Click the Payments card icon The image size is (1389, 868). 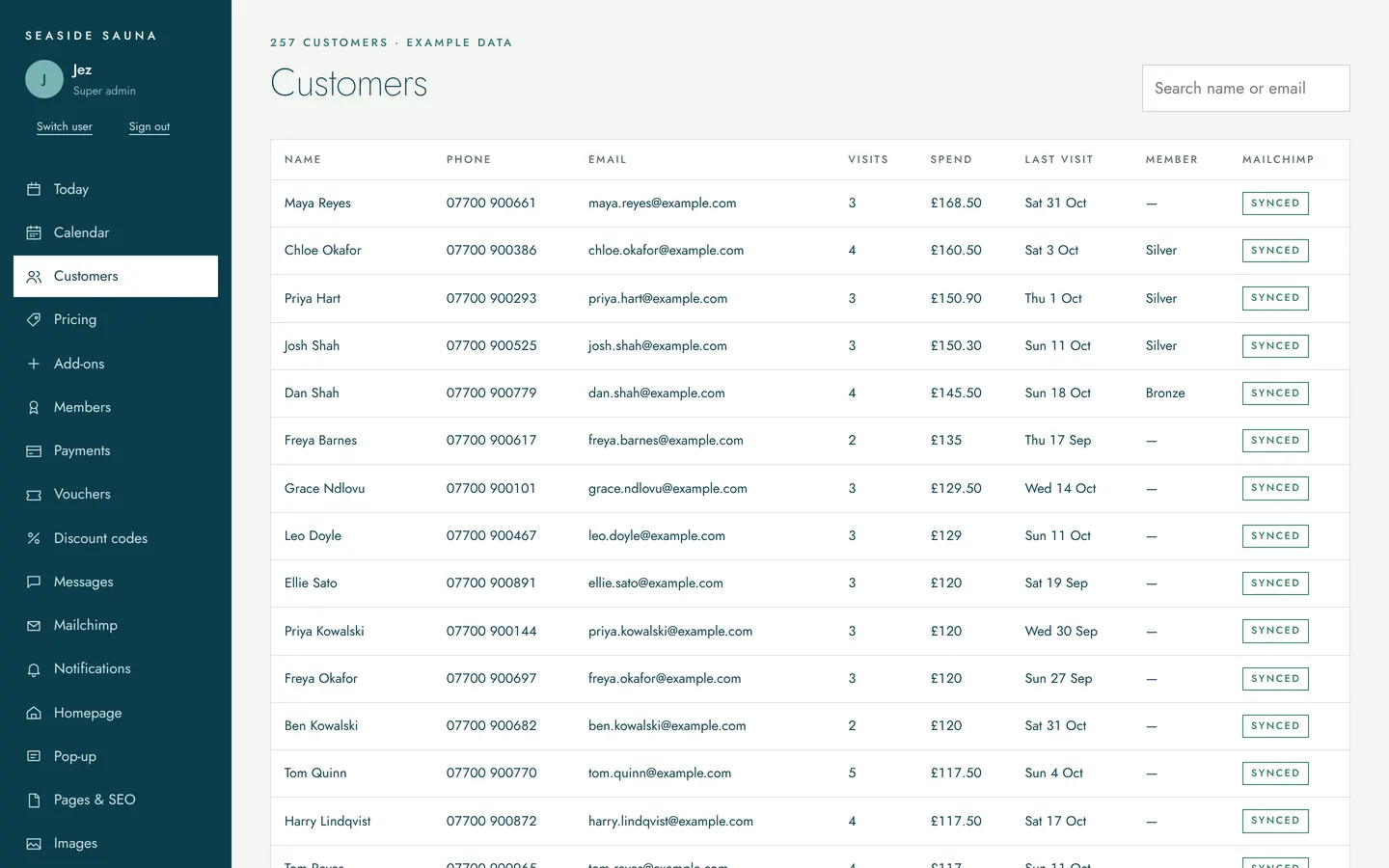[34, 450]
